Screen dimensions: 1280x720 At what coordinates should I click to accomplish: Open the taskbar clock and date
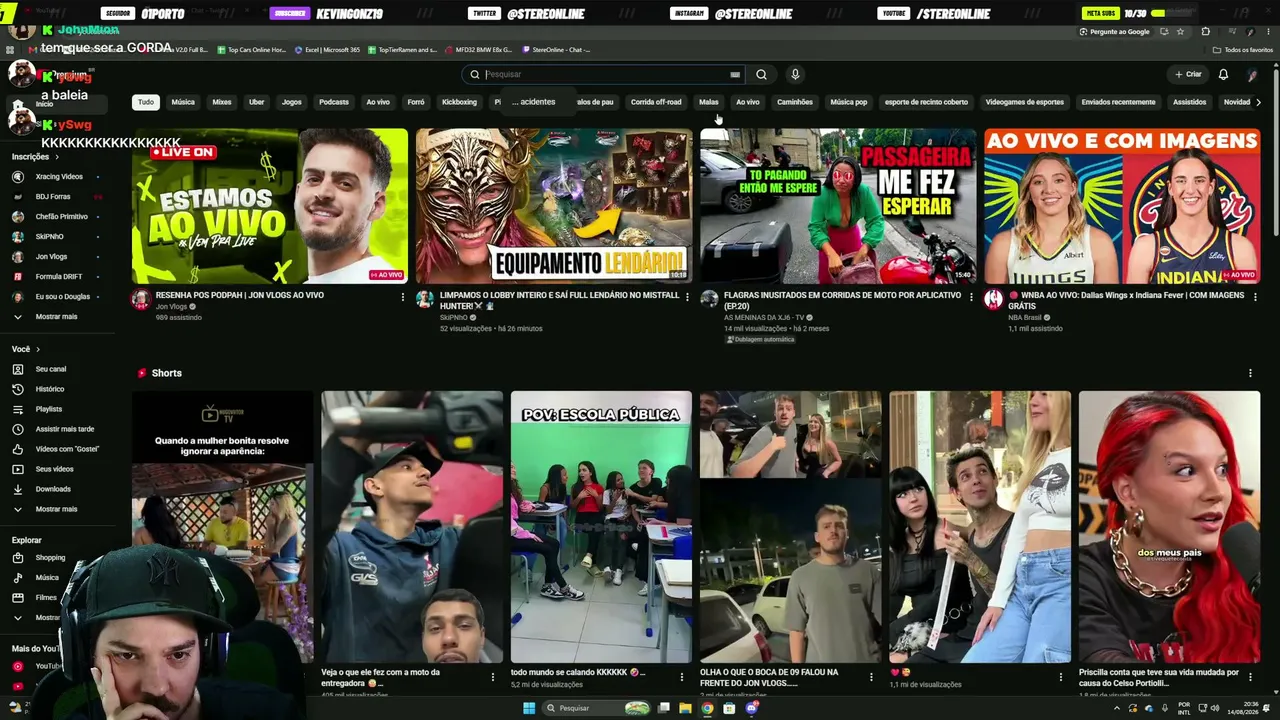click(x=1241, y=708)
